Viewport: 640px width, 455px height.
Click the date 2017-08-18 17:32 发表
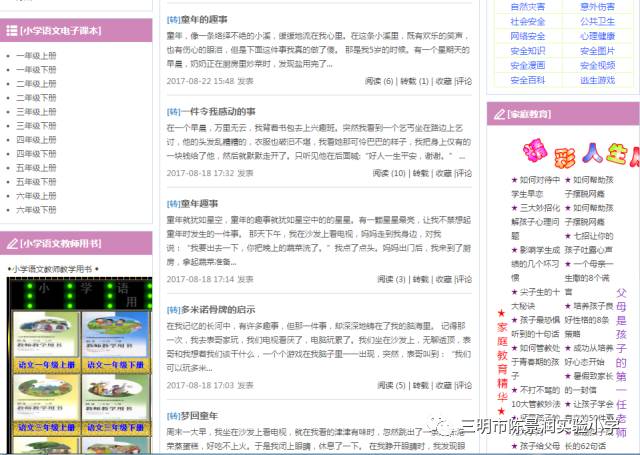point(210,173)
